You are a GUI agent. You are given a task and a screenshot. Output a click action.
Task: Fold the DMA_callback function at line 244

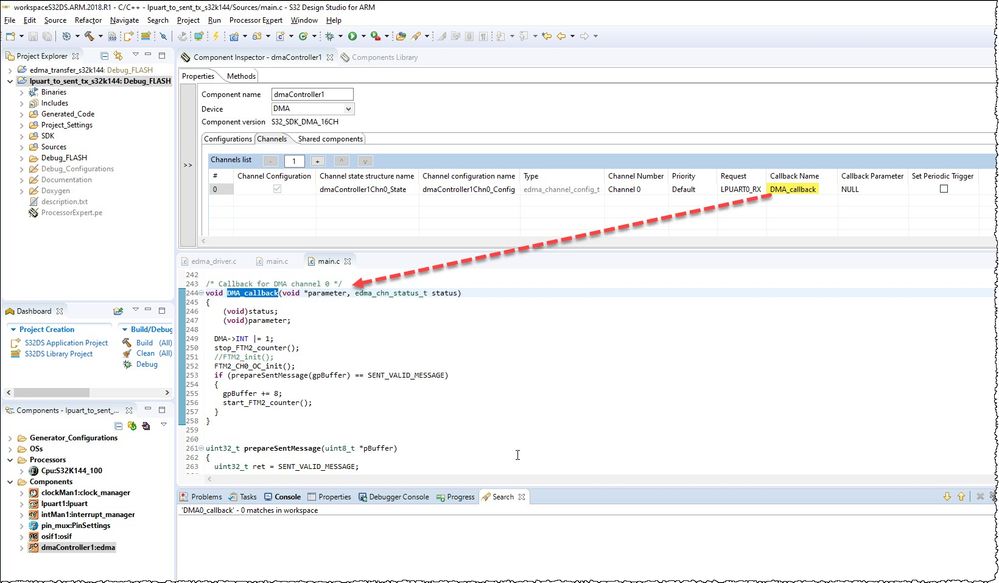(x=202, y=293)
